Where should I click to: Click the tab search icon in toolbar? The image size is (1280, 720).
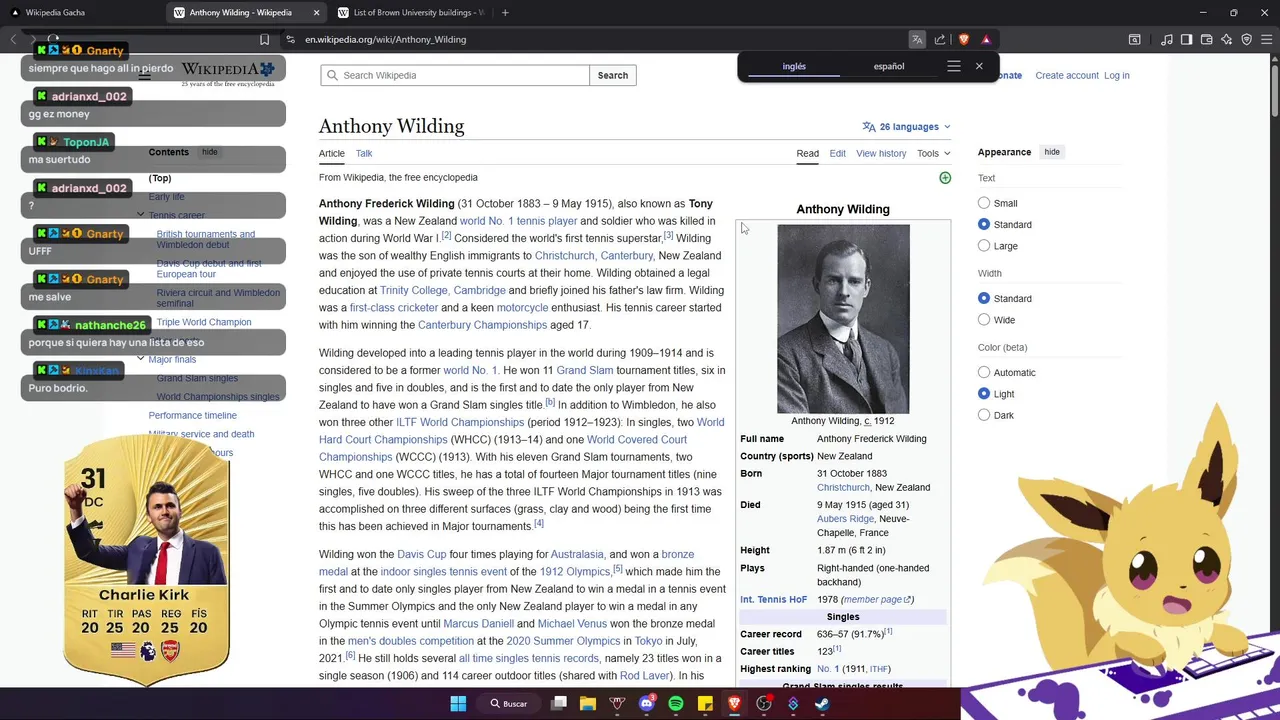tap(1135, 40)
